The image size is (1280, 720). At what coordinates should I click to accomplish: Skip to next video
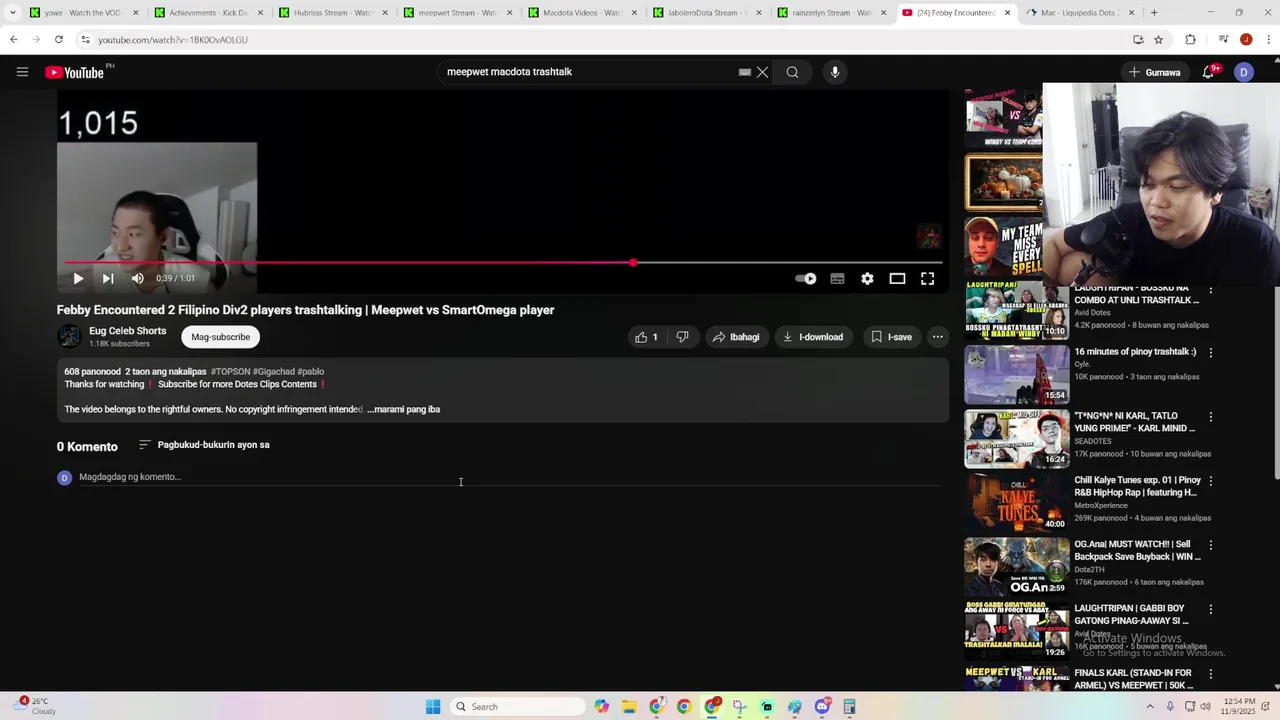tap(108, 279)
